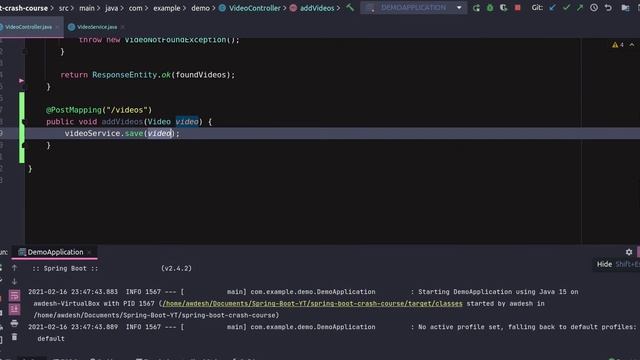Image resolution: width=640 pixels, height=360 pixels.
Task: Click the Git Commit checkmark icon
Action: coord(566,8)
